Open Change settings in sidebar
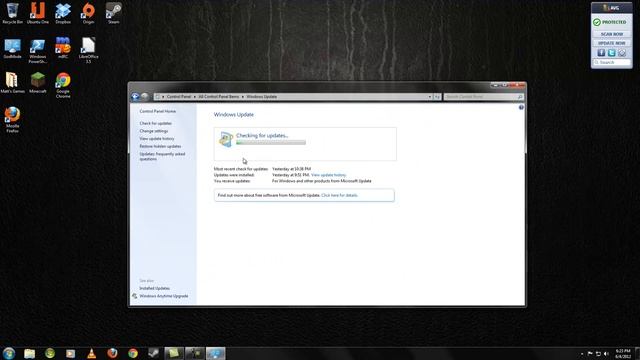This screenshot has width=640, height=360. pos(153,131)
